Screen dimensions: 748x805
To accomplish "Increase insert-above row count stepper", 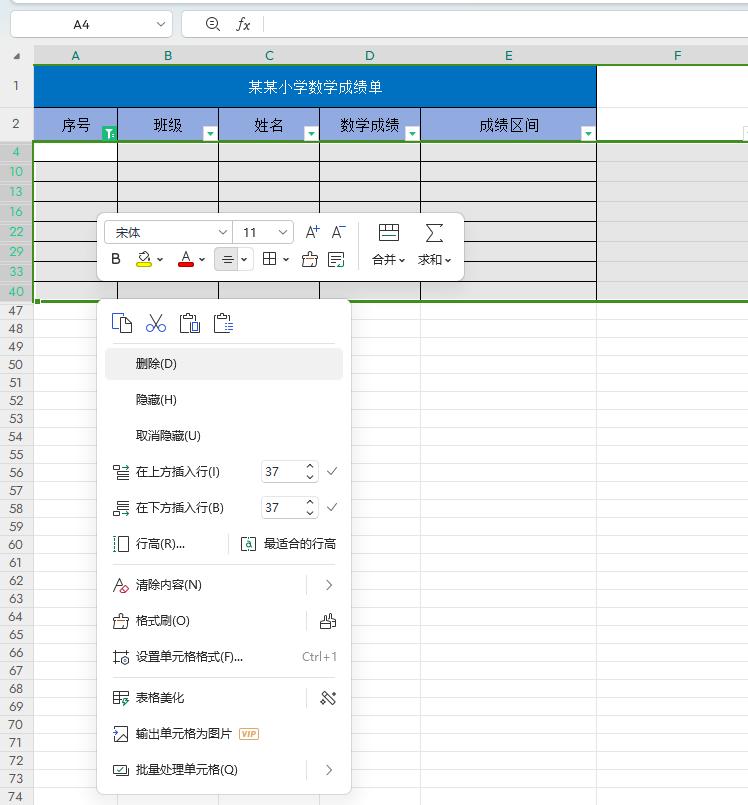I will [x=310, y=466].
